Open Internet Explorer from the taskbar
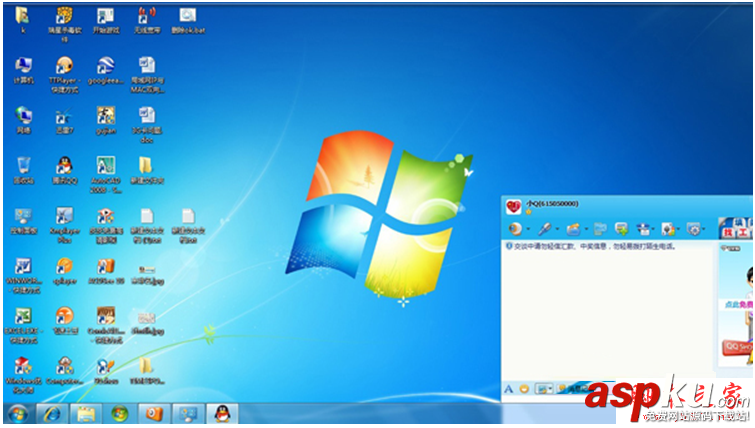This screenshot has width=755, height=428. 52,414
